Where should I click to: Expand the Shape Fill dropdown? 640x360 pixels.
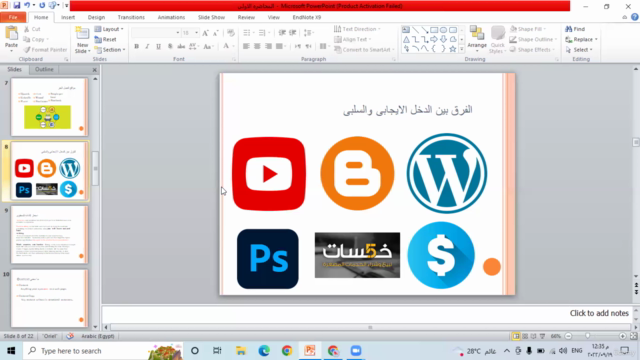[x=528, y=29]
